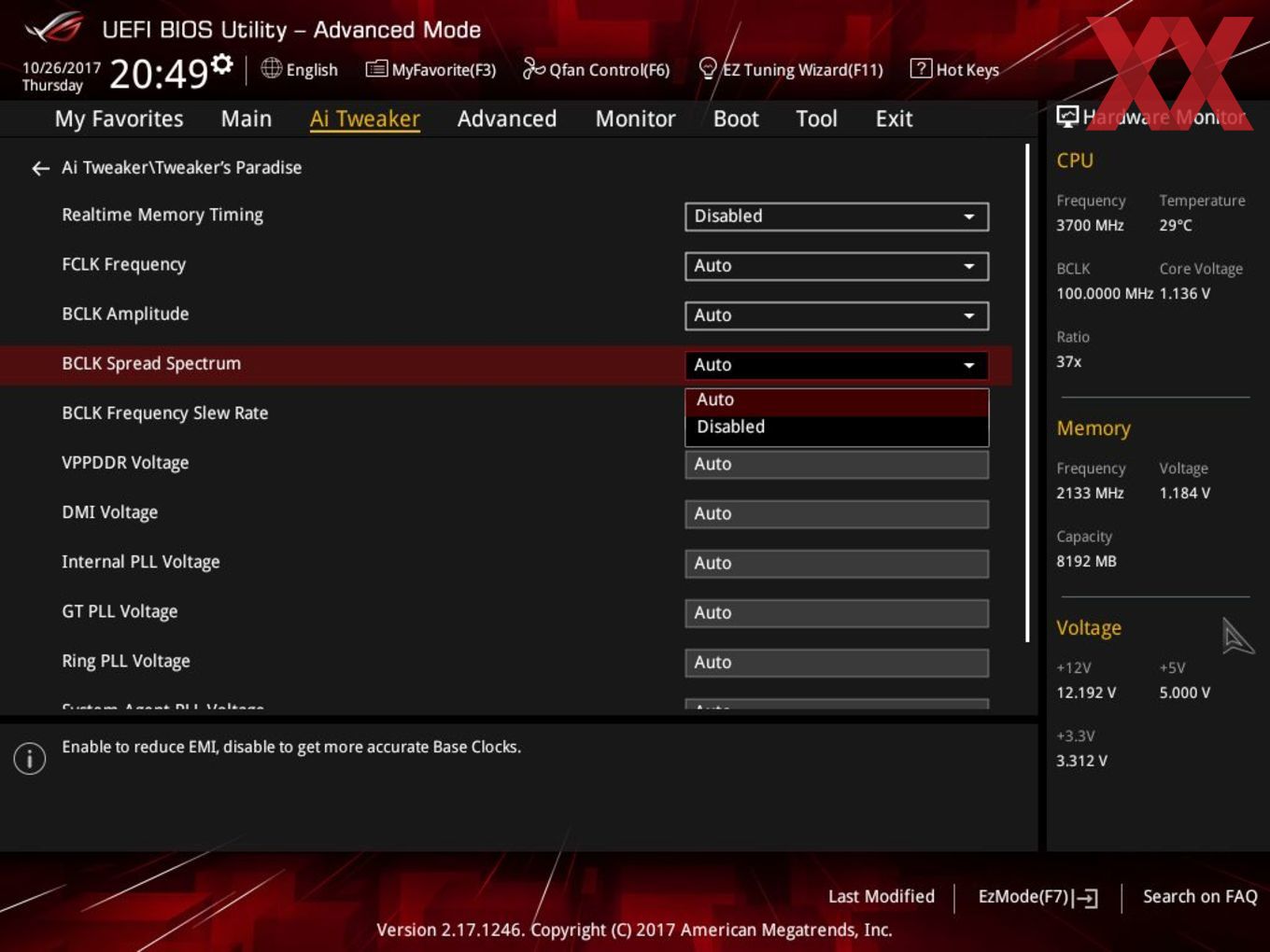This screenshot has width=1270, height=952.
Task: Launch EZ Tuning Wizard(F11) bulb icon
Action: 708,68
